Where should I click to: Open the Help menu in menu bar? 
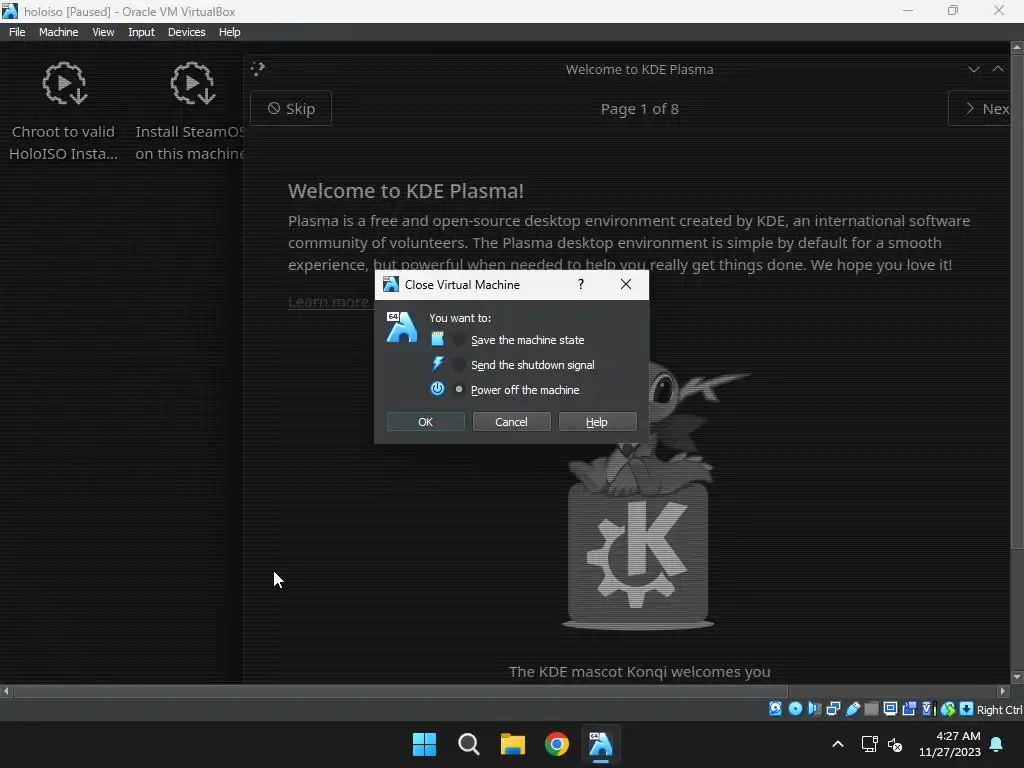pyautogui.click(x=229, y=32)
